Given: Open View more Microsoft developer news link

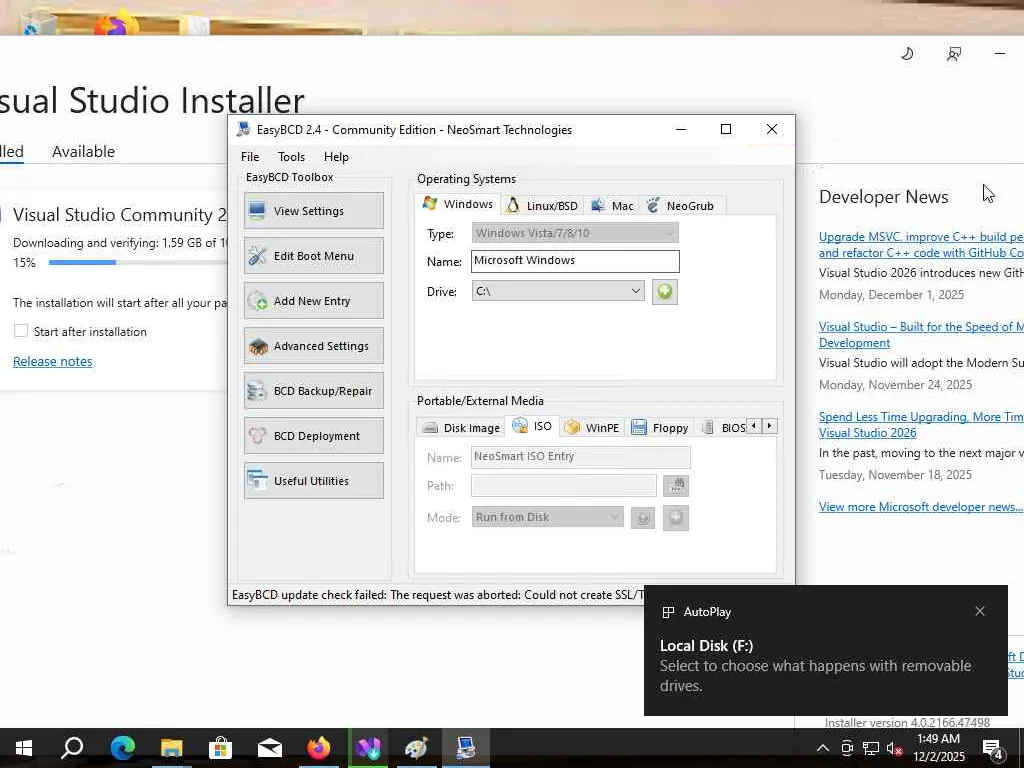Looking at the screenshot, I should [x=921, y=507].
